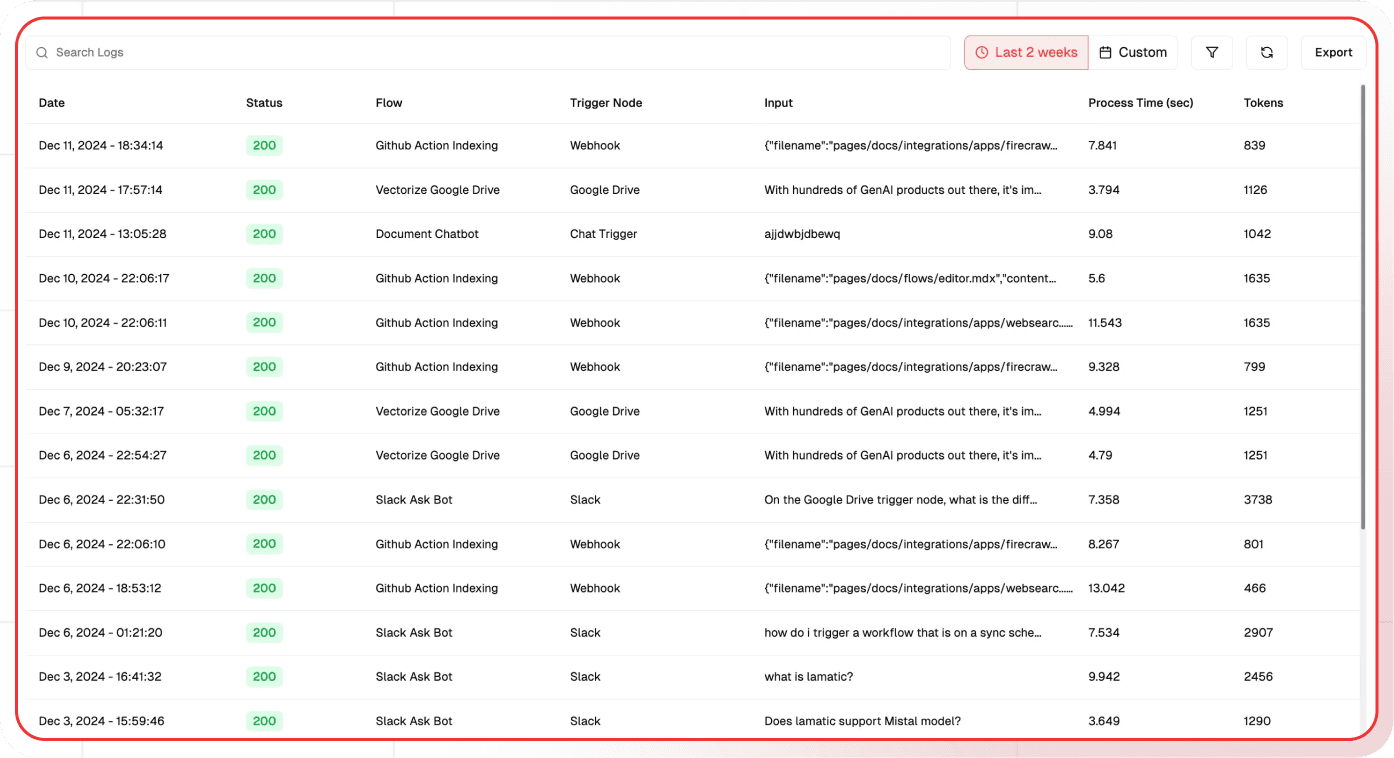
Task: Click process time value 13.042
Action: (x=1107, y=588)
